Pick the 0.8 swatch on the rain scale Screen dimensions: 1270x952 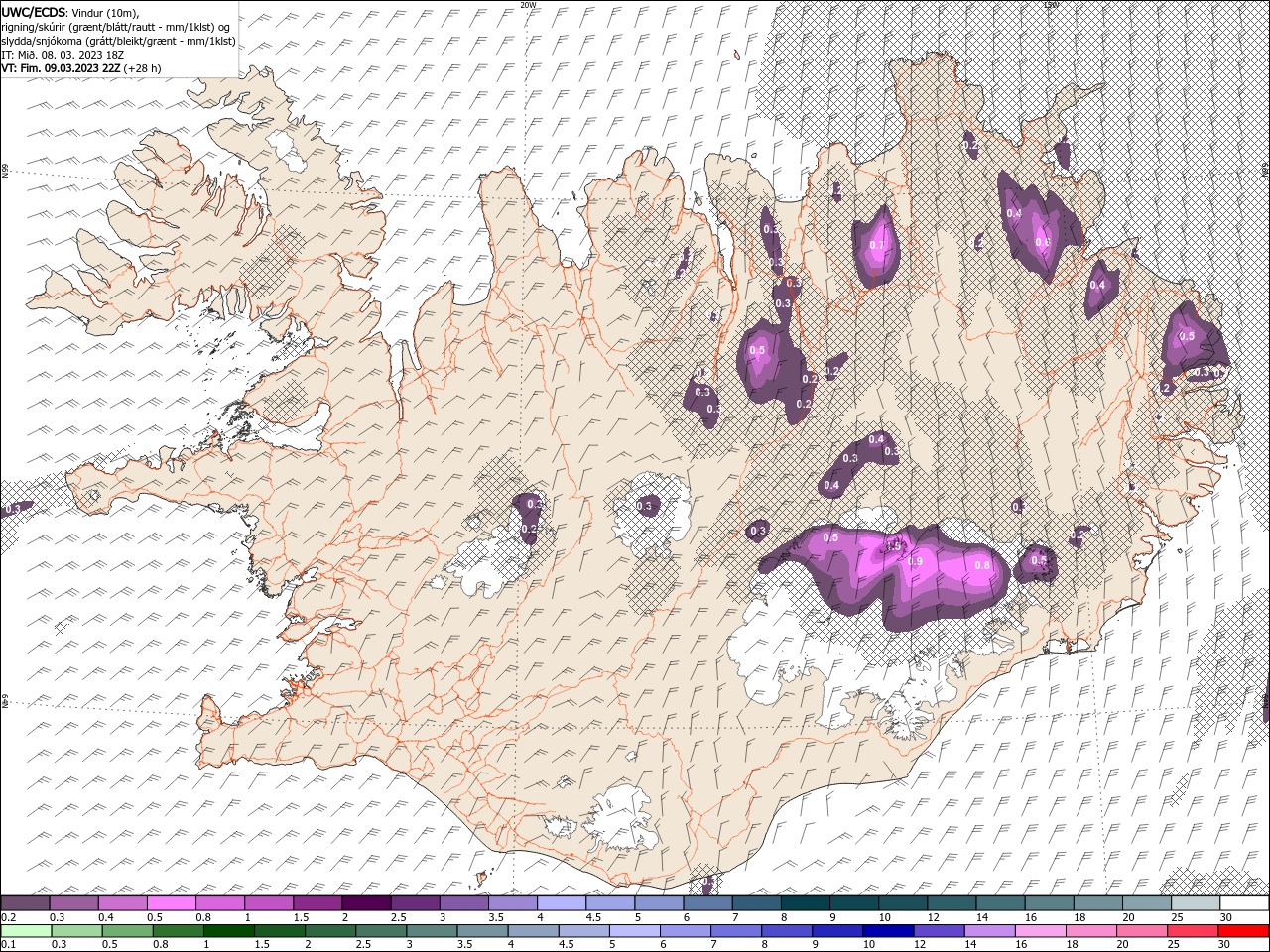[x=178, y=931]
